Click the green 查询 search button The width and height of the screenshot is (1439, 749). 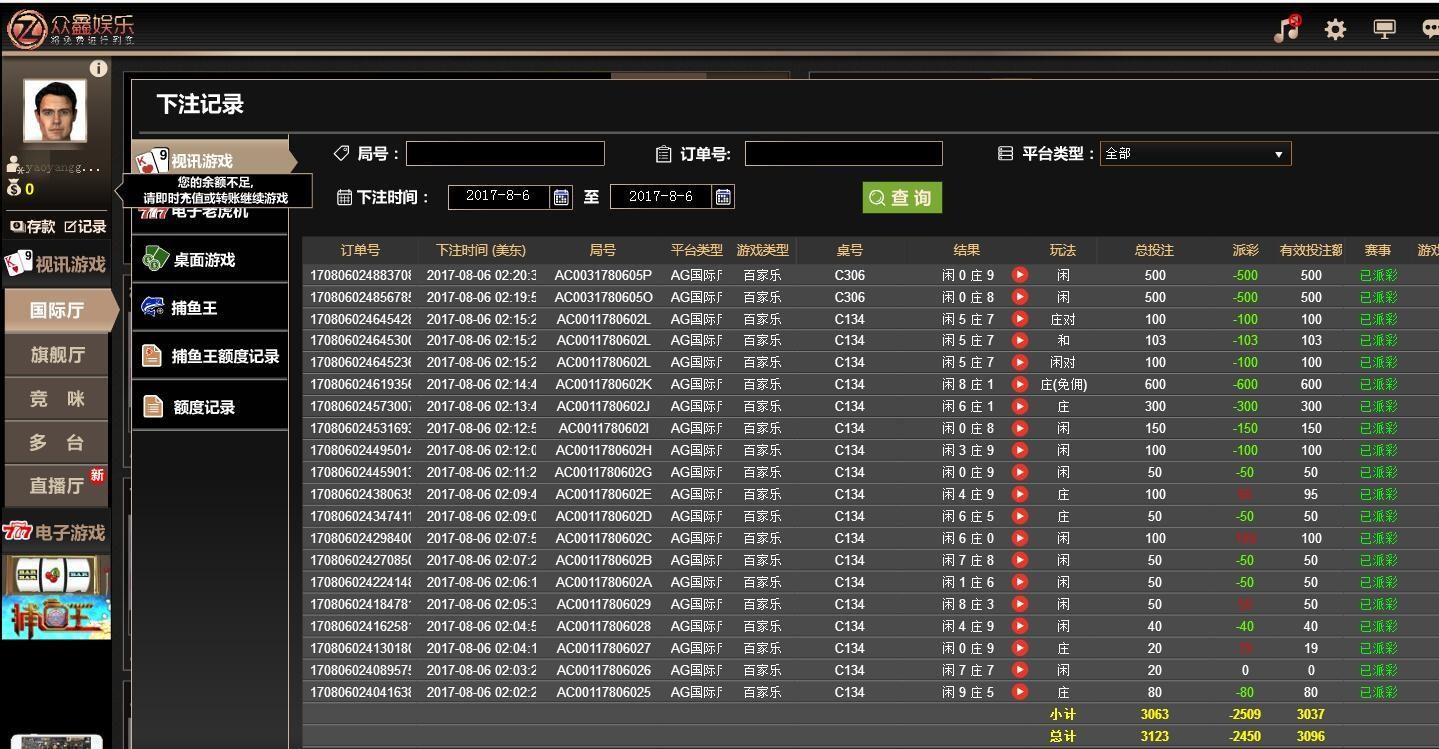tap(902, 198)
